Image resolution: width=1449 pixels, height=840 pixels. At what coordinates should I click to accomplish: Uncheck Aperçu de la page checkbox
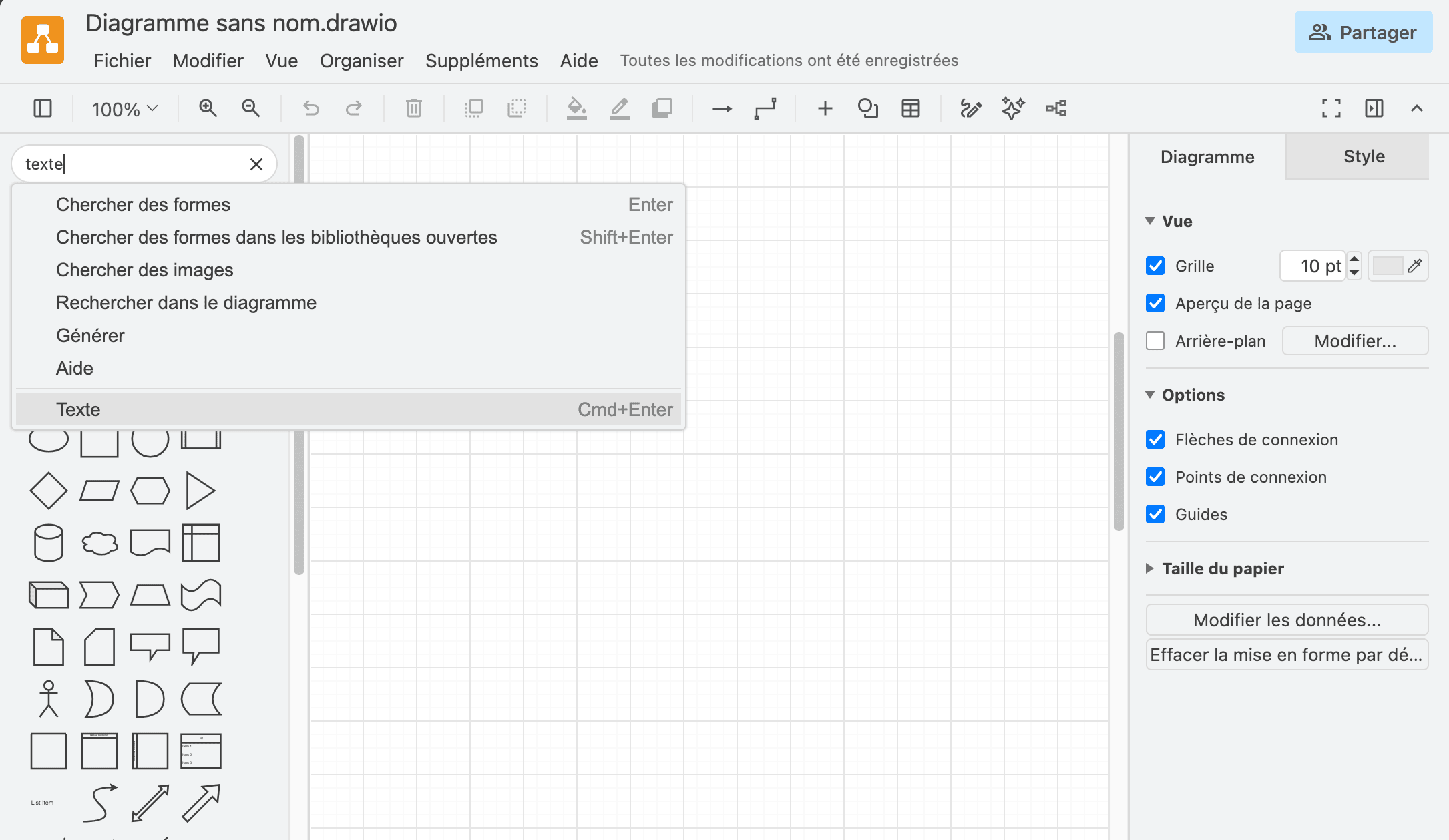(x=1155, y=303)
